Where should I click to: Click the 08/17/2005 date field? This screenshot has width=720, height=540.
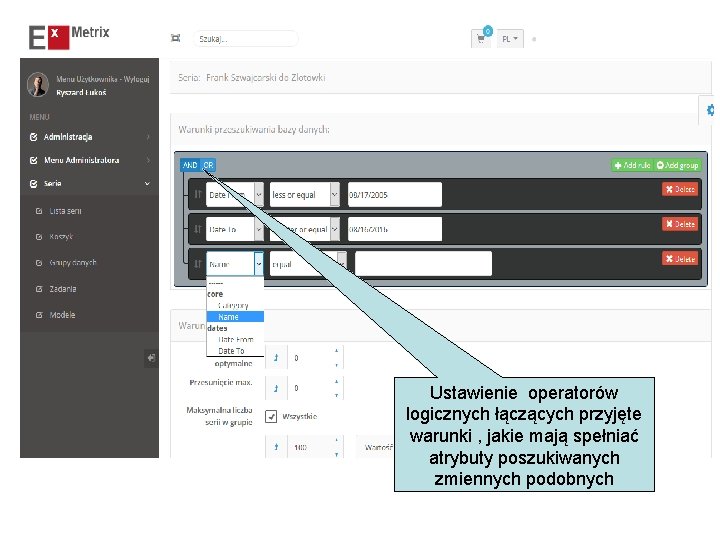395,195
